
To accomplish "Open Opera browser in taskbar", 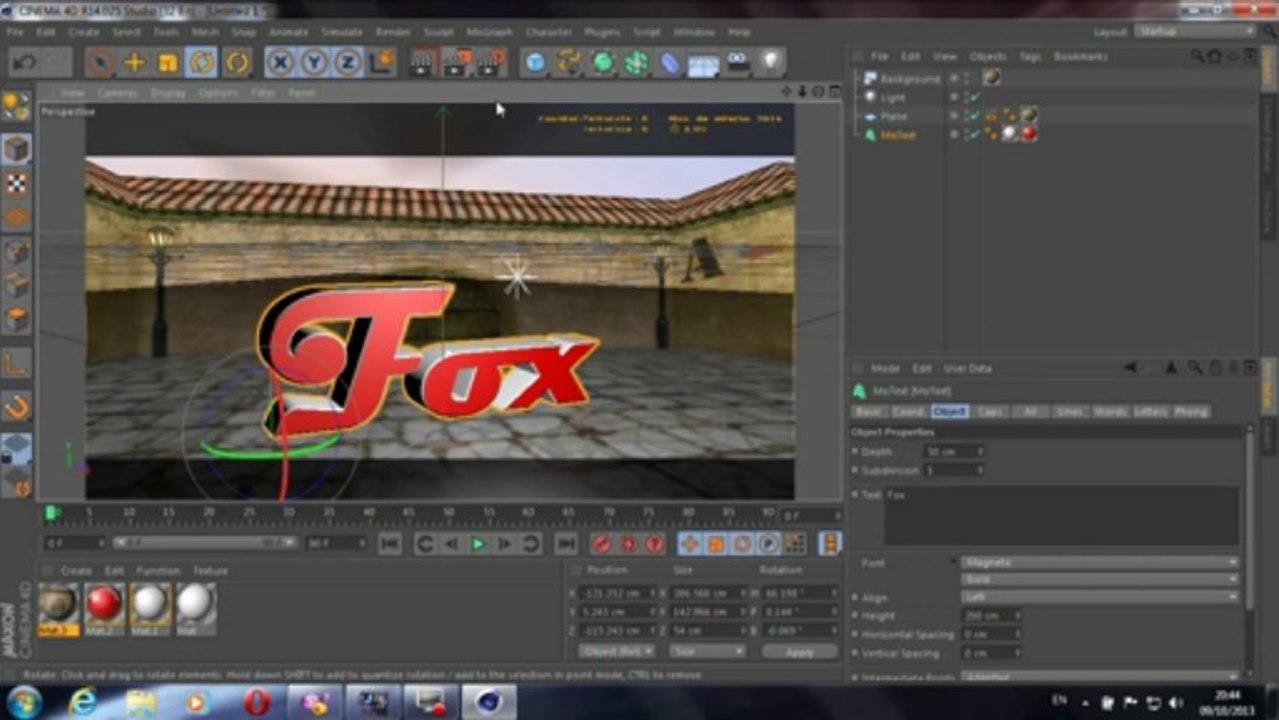I will pyautogui.click(x=257, y=702).
